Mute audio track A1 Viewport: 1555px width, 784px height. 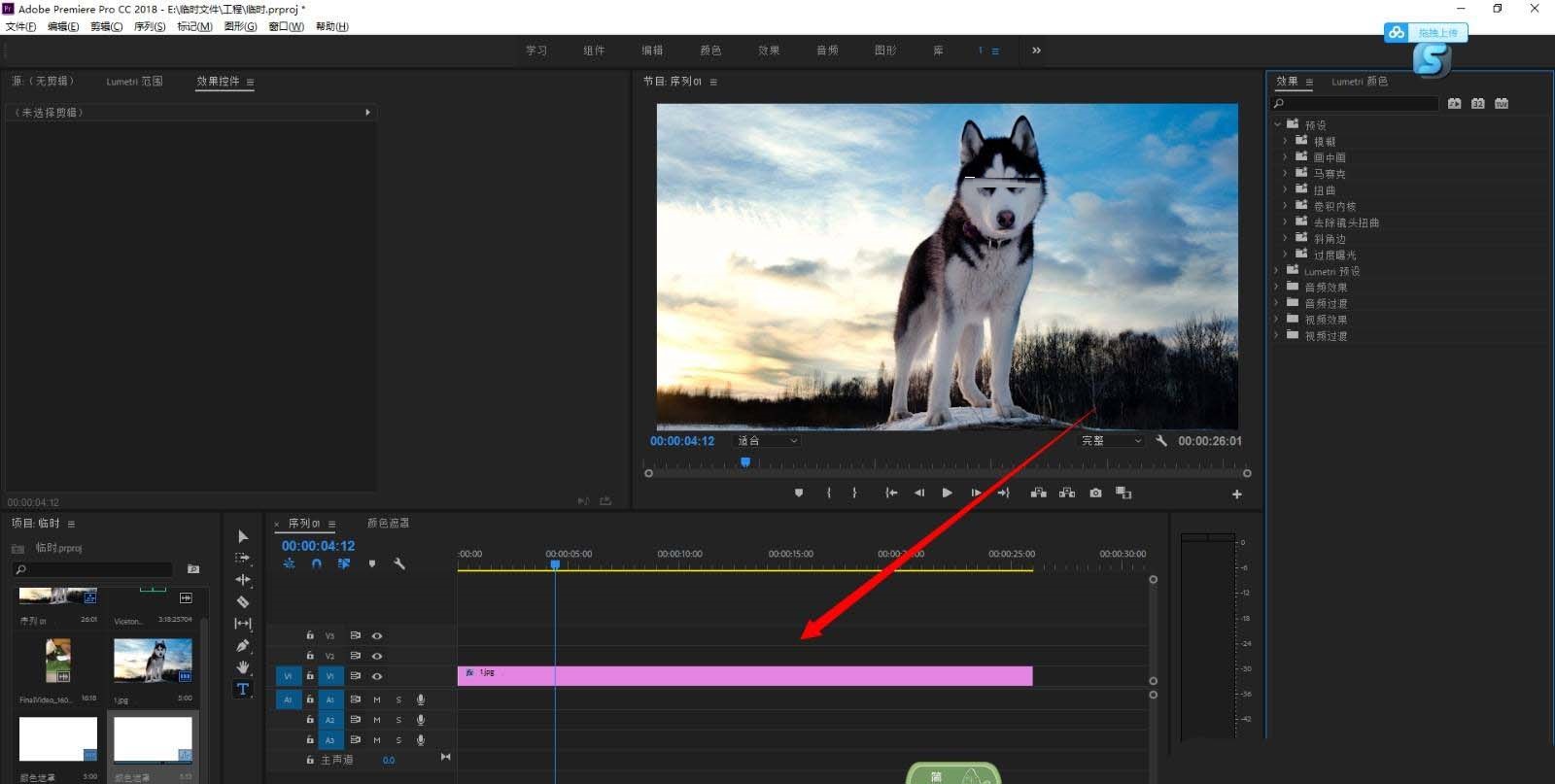tap(377, 699)
